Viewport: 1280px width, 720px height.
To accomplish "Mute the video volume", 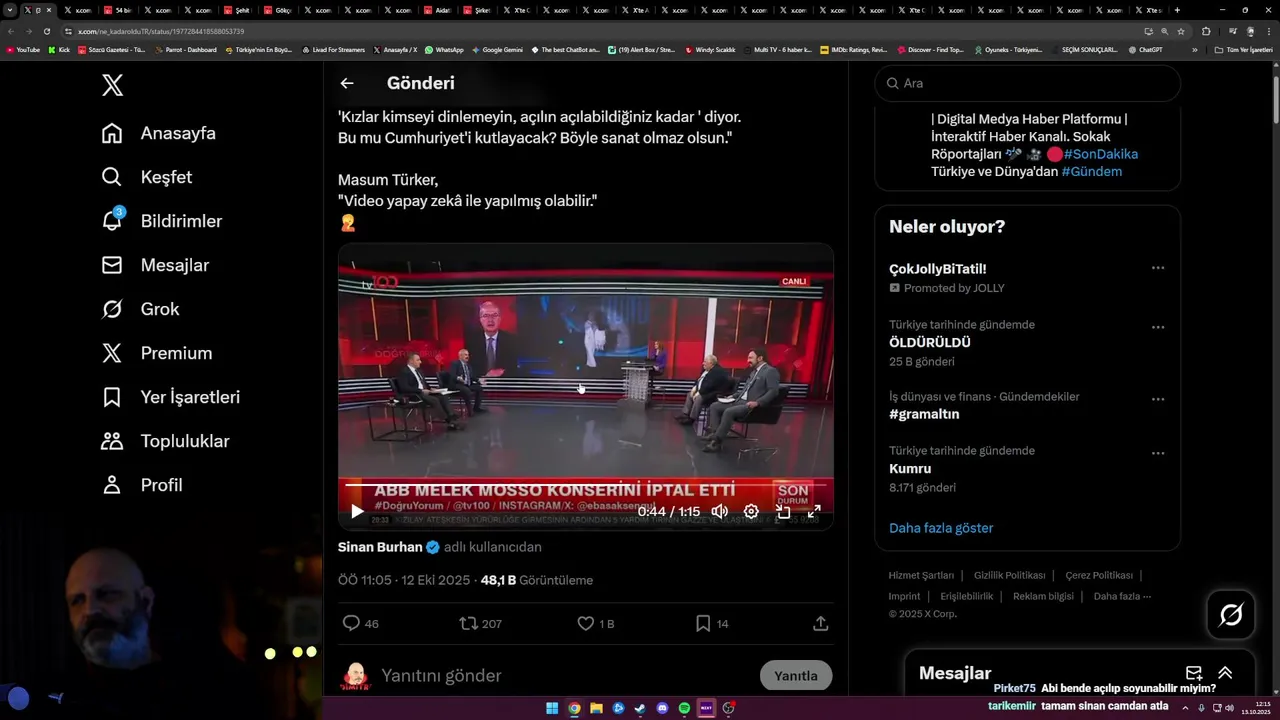I will click(x=719, y=512).
